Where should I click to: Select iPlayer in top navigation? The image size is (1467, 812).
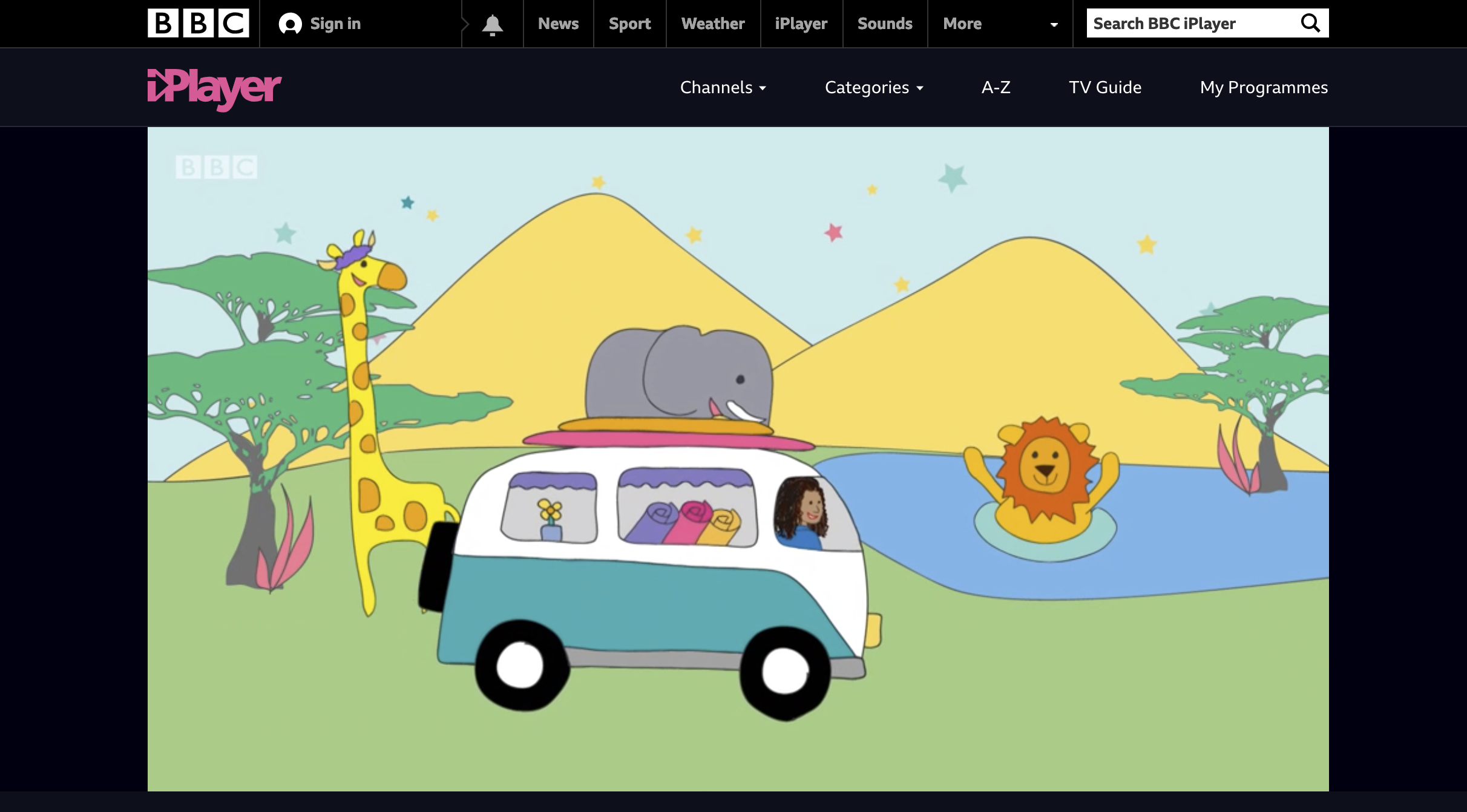point(801,24)
